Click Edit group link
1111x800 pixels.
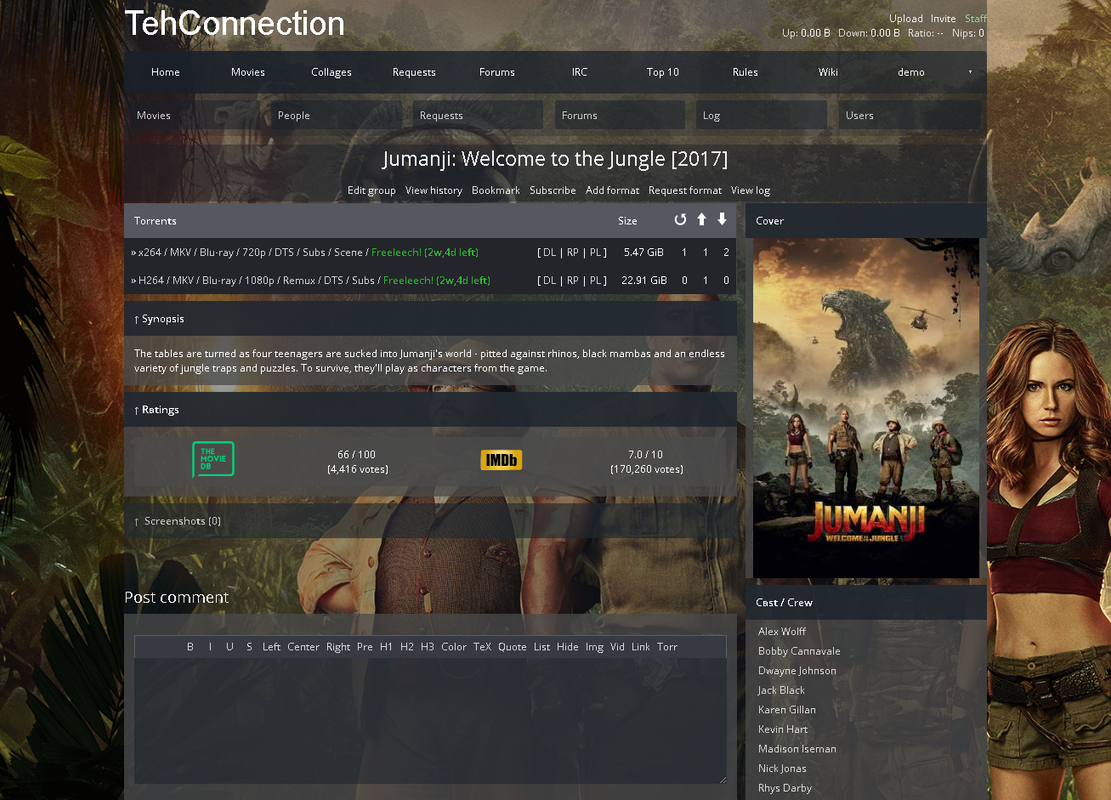[x=371, y=191]
